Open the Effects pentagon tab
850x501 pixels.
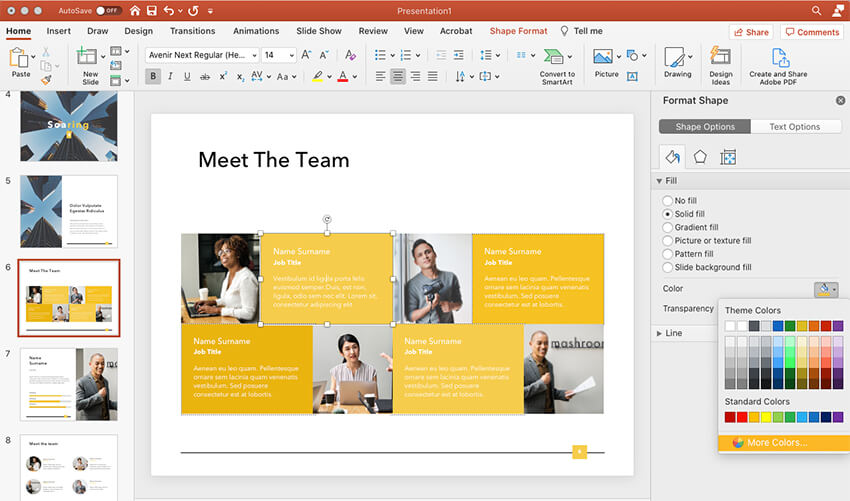[700, 157]
